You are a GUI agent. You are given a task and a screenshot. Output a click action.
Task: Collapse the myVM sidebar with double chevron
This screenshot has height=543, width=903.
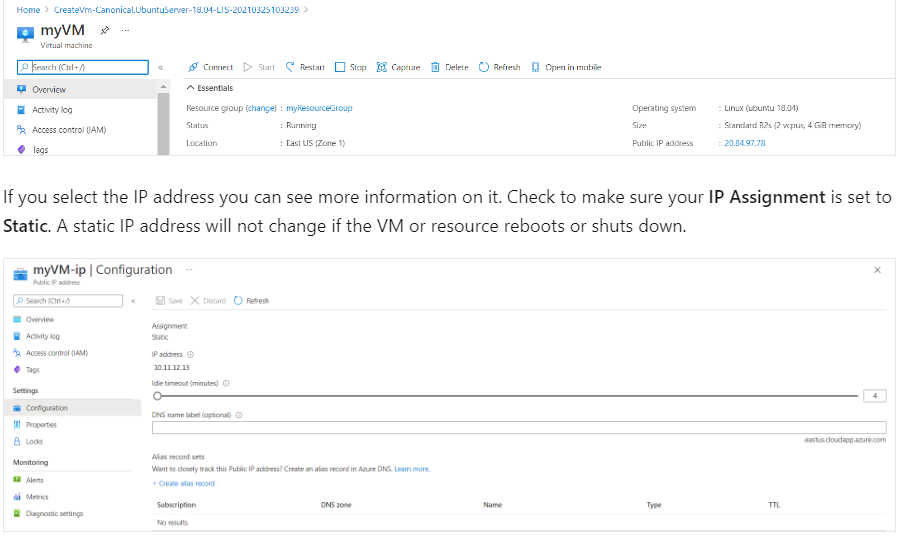pyautogui.click(x=161, y=67)
